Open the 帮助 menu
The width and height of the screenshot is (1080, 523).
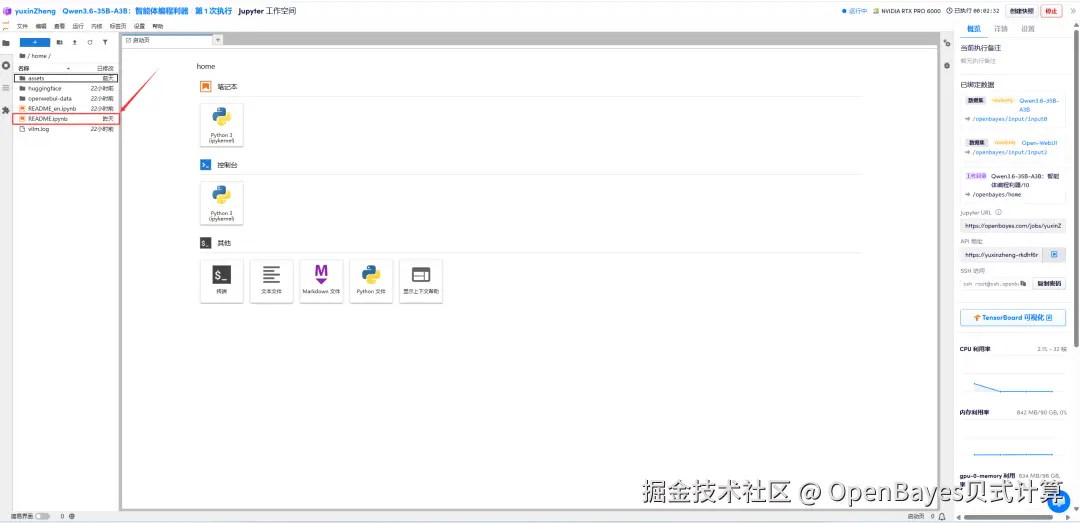click(158, 26)
